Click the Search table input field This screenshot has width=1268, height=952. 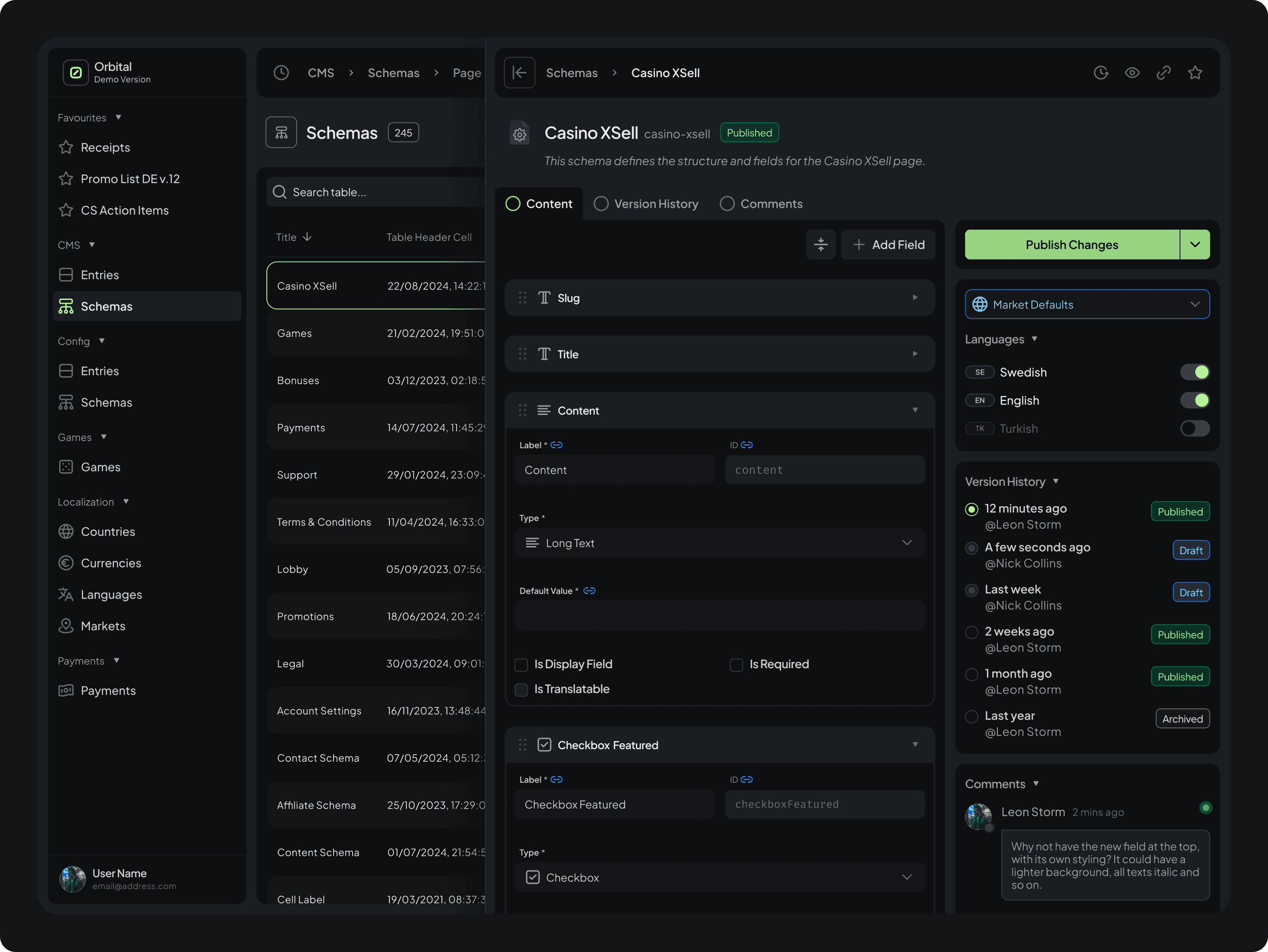click(x=373, y=192)
